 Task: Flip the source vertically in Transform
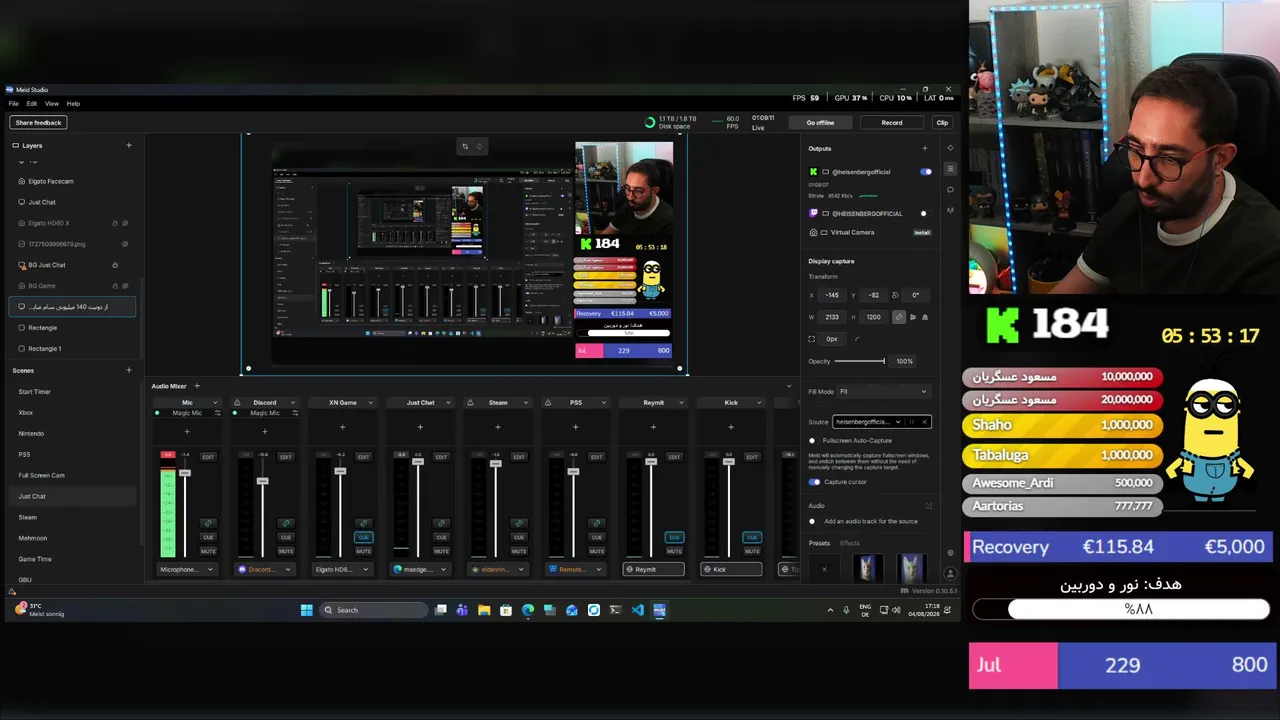coord(924,317)
